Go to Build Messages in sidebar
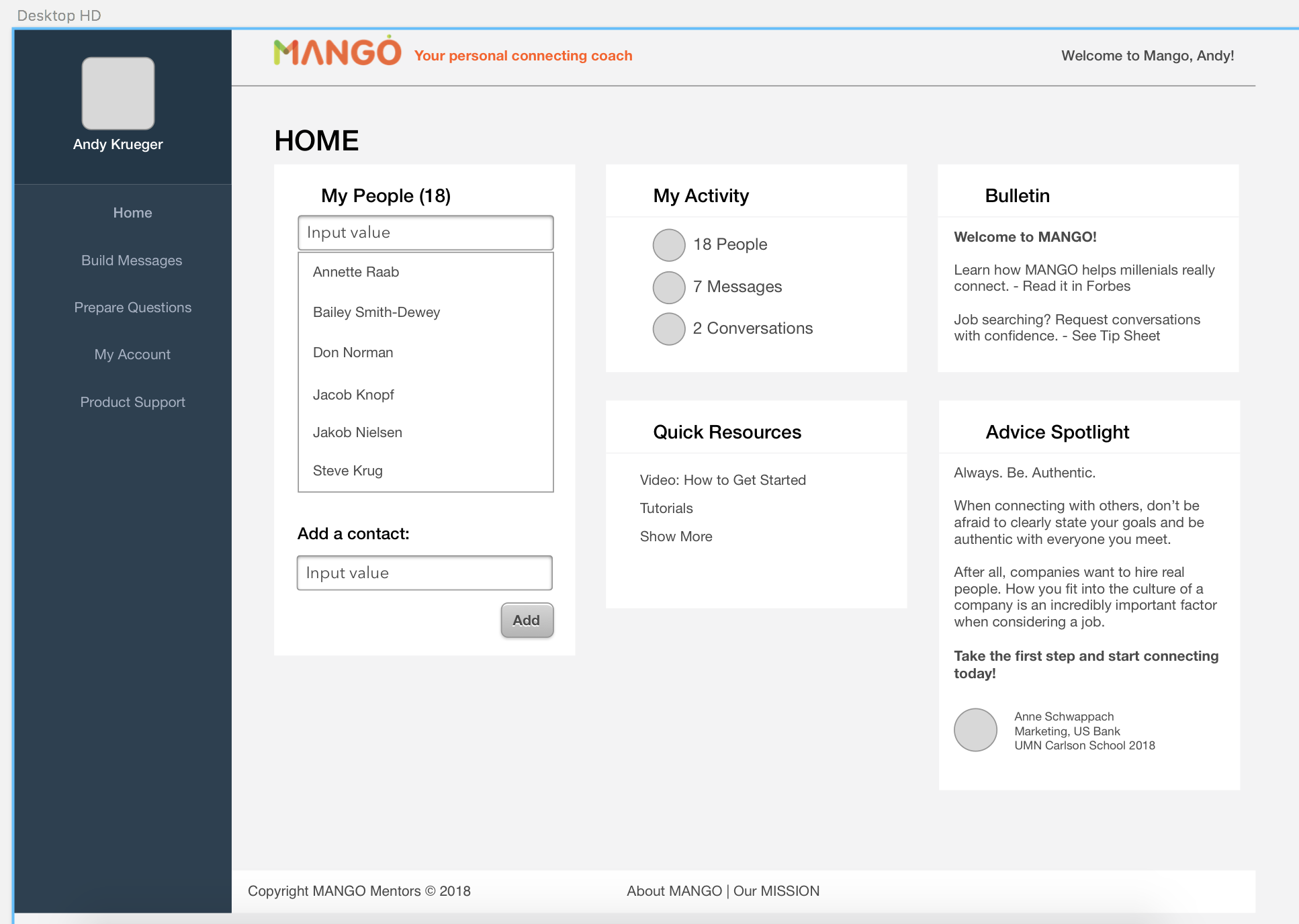Viewport: 1299px width, 924px height. [132, 261]
